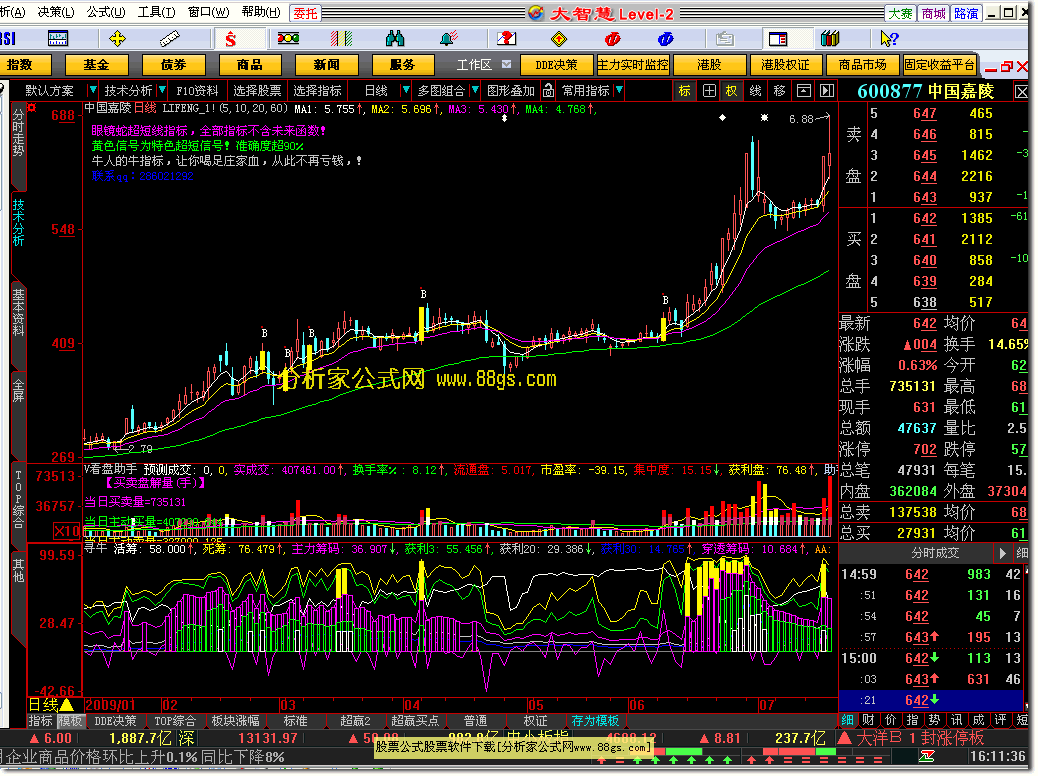
Task: Open the binoculars search icon
Action: [x=395, y=39]
